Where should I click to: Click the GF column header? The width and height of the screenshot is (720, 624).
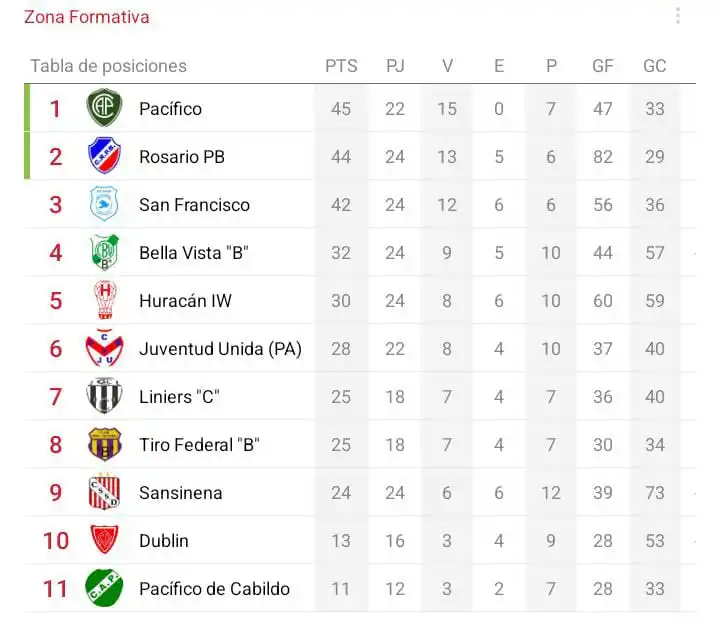pyautogui.click(x=602, y=66)
